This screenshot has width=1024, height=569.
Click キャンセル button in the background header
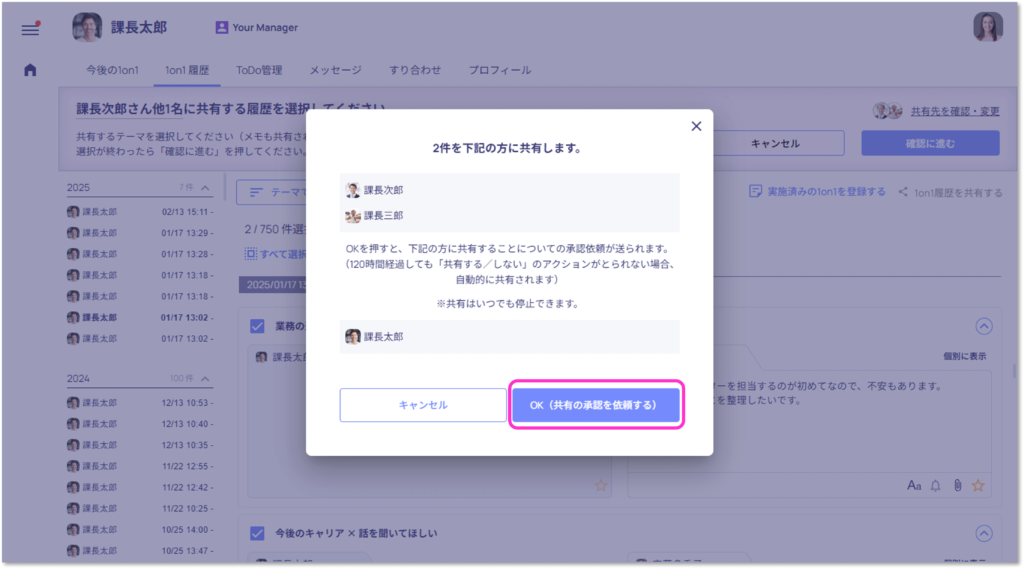775,143
